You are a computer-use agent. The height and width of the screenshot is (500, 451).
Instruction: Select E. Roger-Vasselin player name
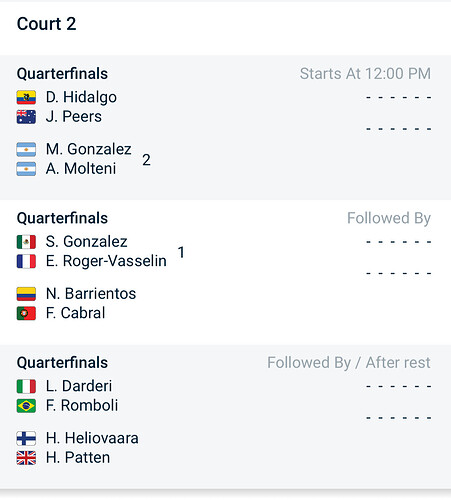pyautogui.click(x=106, y=261)
